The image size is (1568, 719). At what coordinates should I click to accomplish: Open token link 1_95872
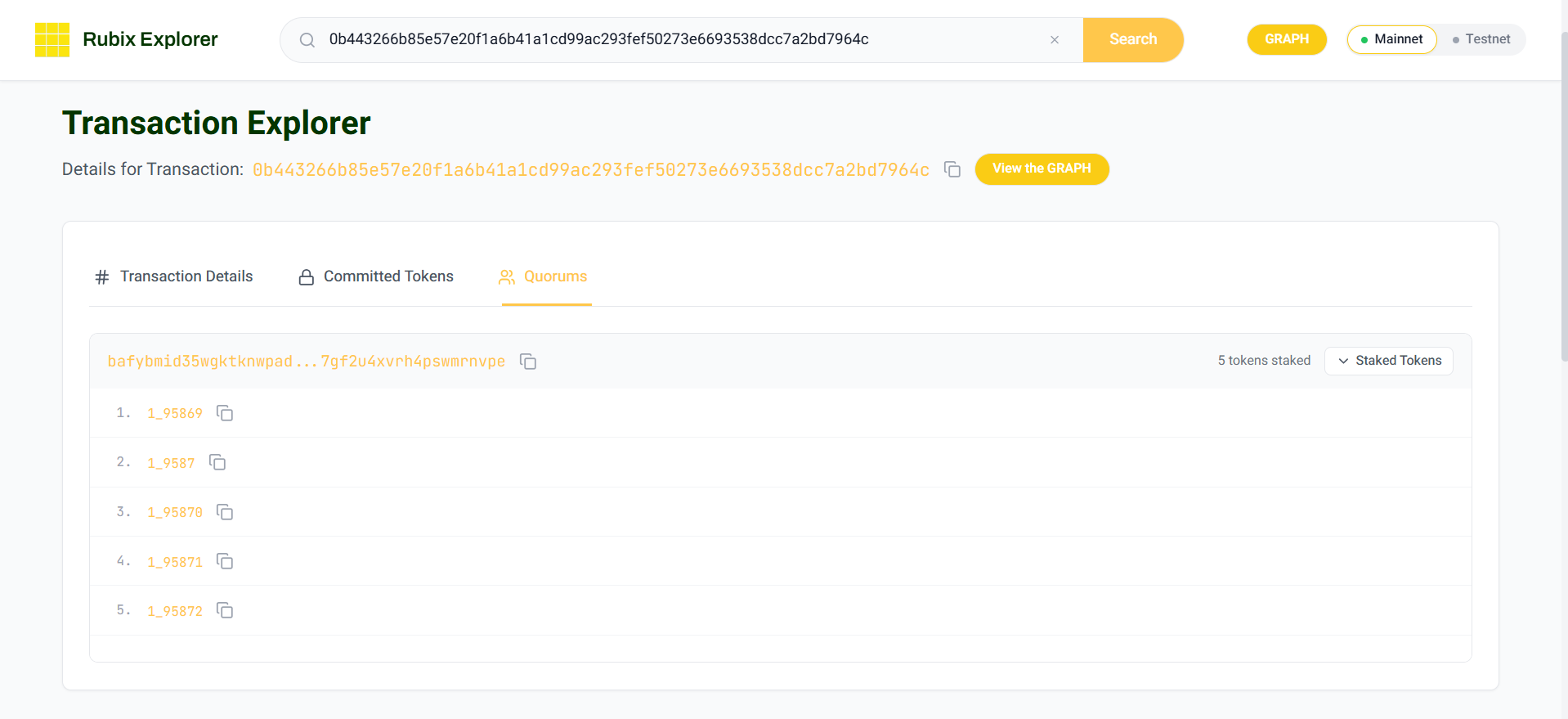coord(175,611)
